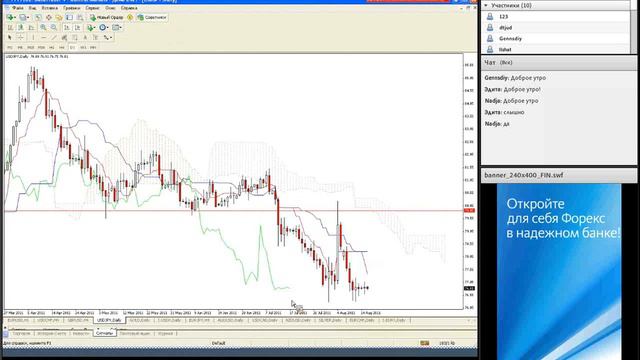Switch timeframe to W1

(83, 47)
